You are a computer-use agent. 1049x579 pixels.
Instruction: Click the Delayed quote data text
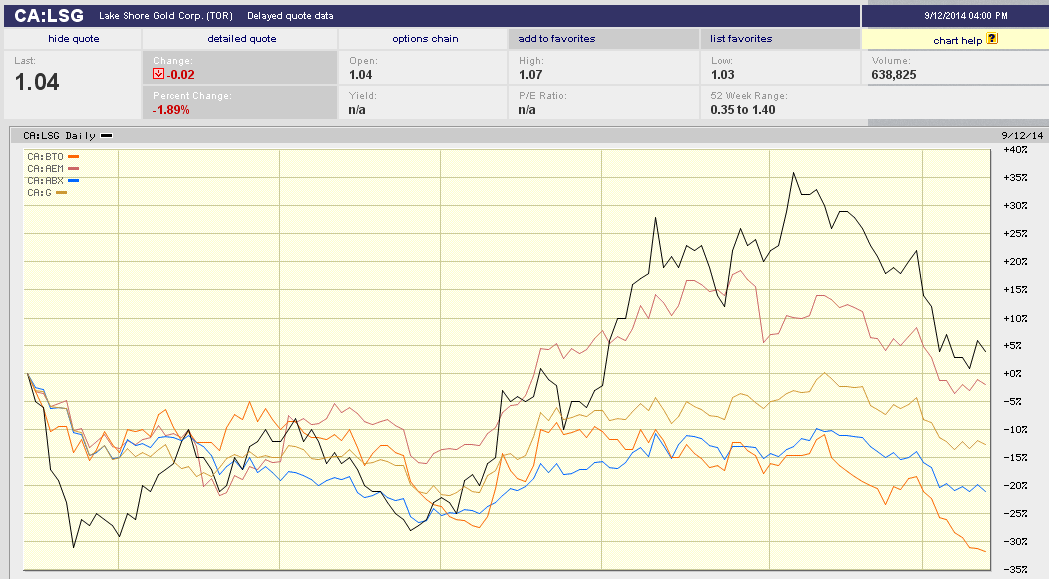coord(290,15)
